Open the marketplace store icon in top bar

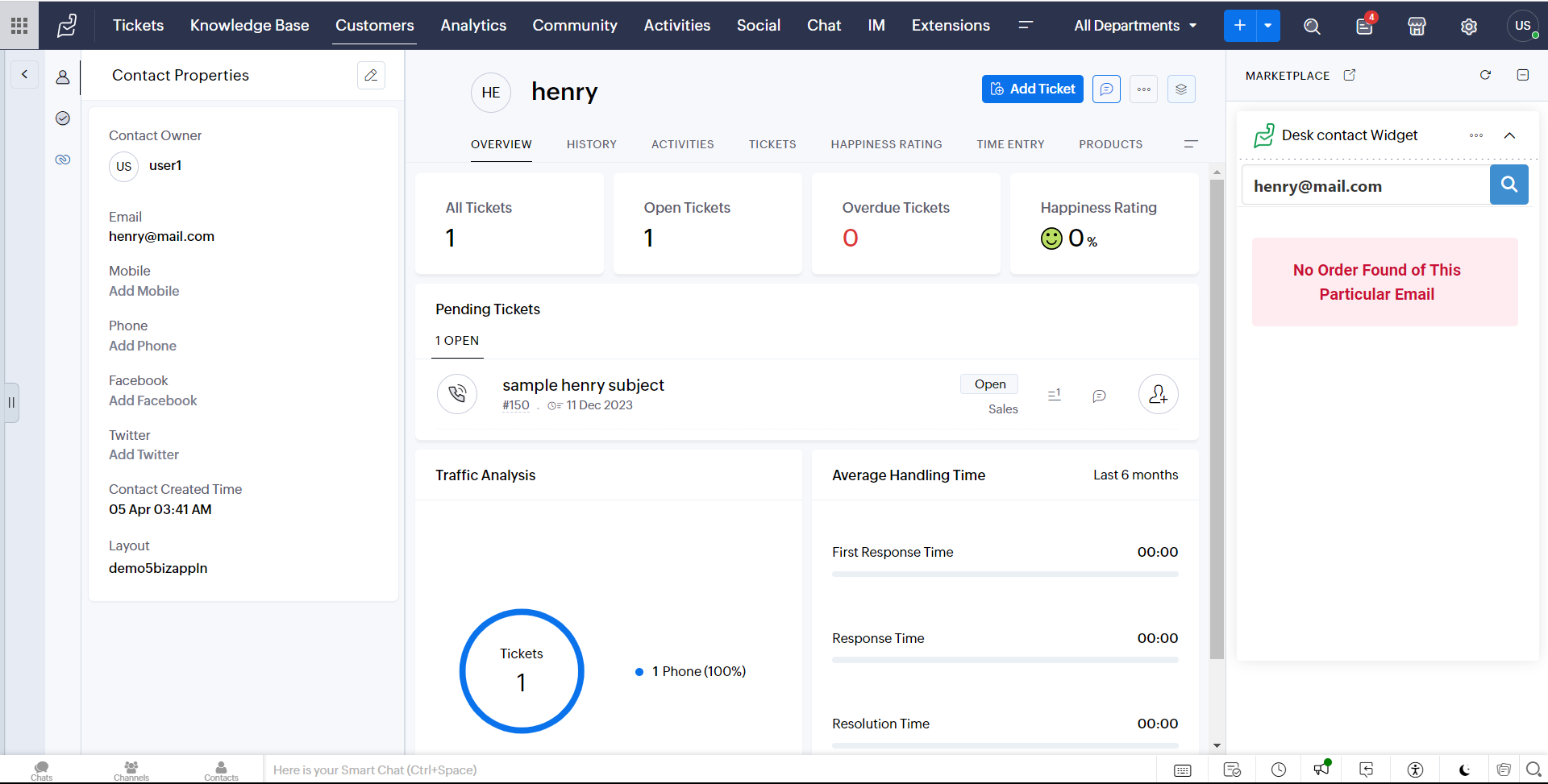pyautogui.click(x=1417, y=26)
